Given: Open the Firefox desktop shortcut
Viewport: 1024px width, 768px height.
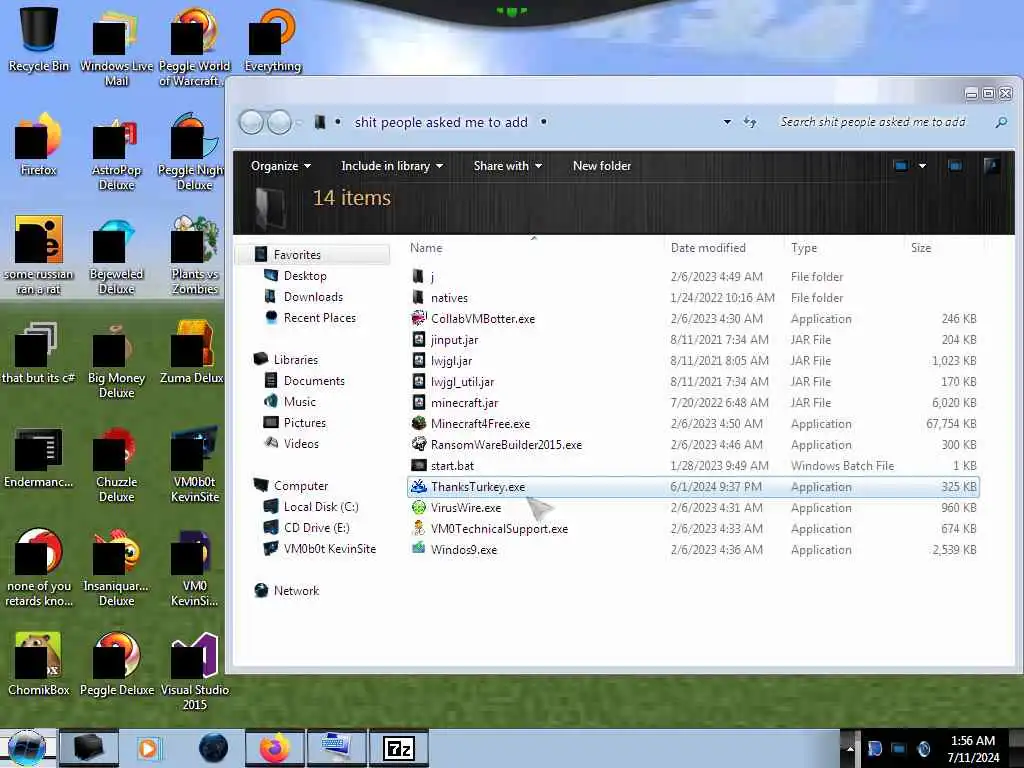Looking at the screenshot, I should pyautogui.click(x=38, y=145).
